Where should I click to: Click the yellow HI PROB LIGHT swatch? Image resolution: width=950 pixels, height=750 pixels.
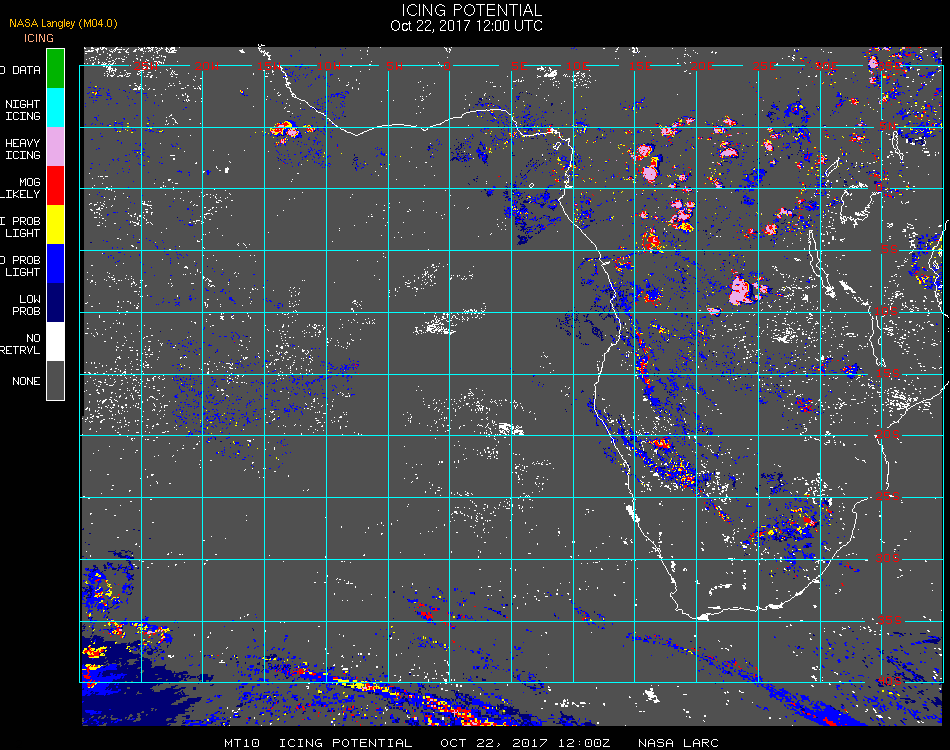tap(55, 225)
